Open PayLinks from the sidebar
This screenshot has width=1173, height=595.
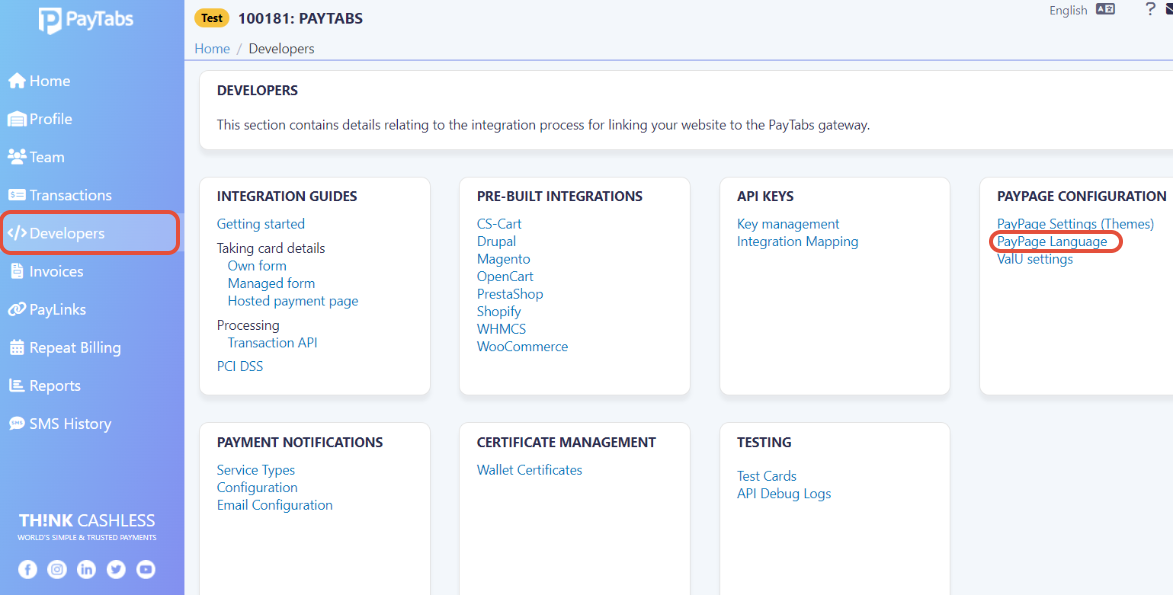coord(57,310)
